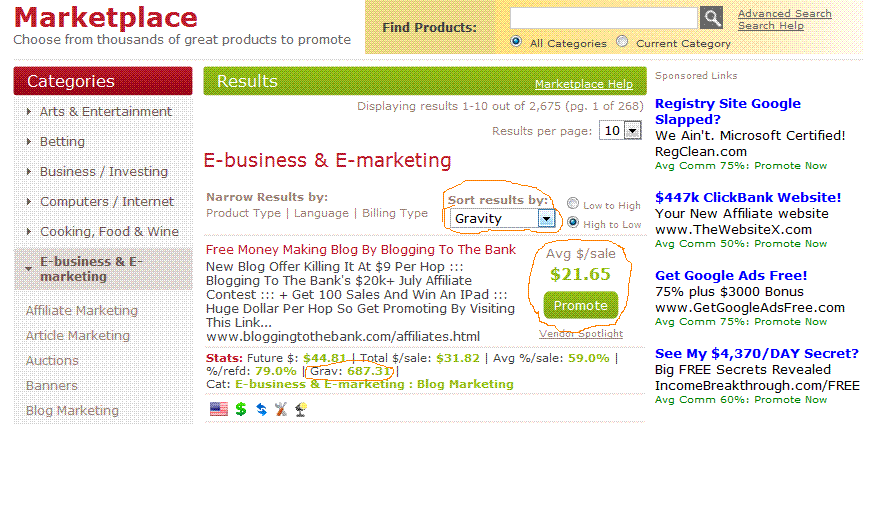Select the Current Category radio button
This screenshot has height=526, width=873.
[x=622, y=42]
